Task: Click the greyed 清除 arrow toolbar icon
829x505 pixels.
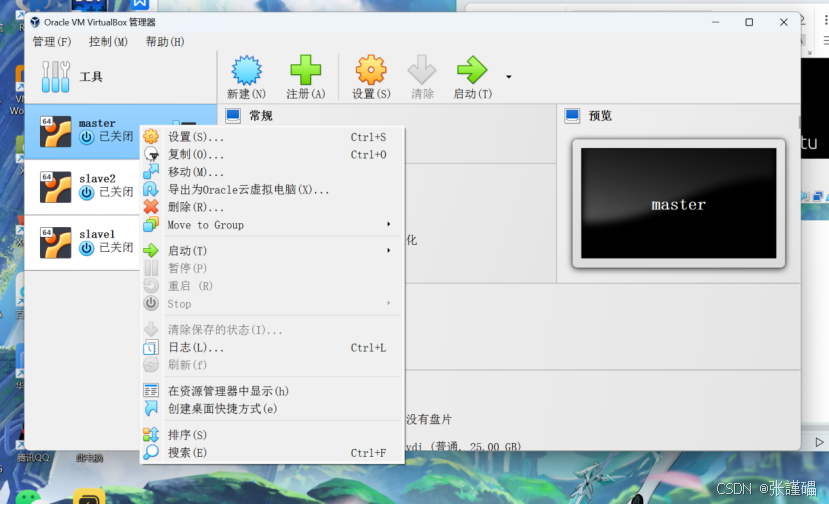Action: tap(422, 70)
